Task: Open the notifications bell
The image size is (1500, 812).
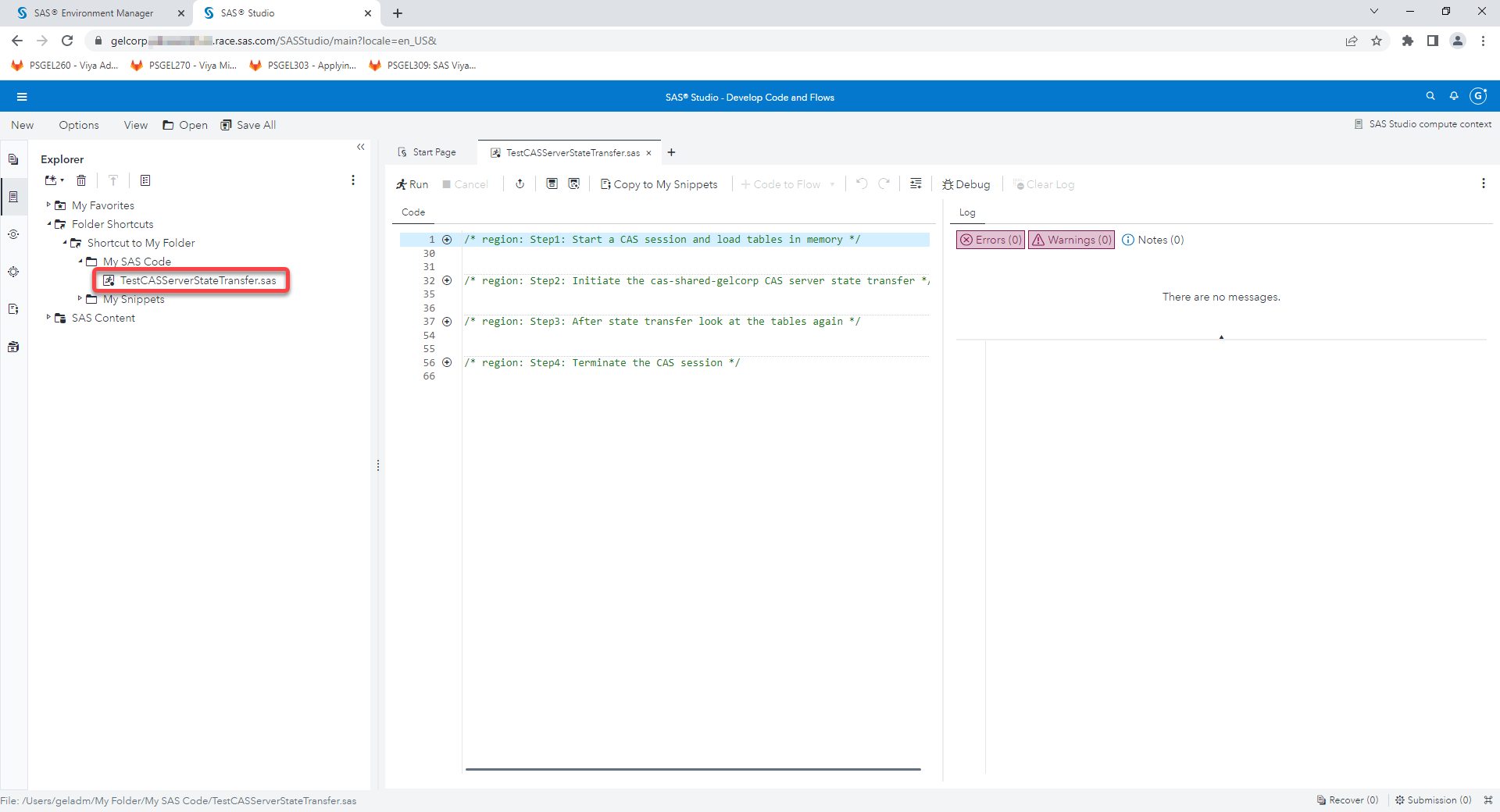Action: tap(1454, 96)
